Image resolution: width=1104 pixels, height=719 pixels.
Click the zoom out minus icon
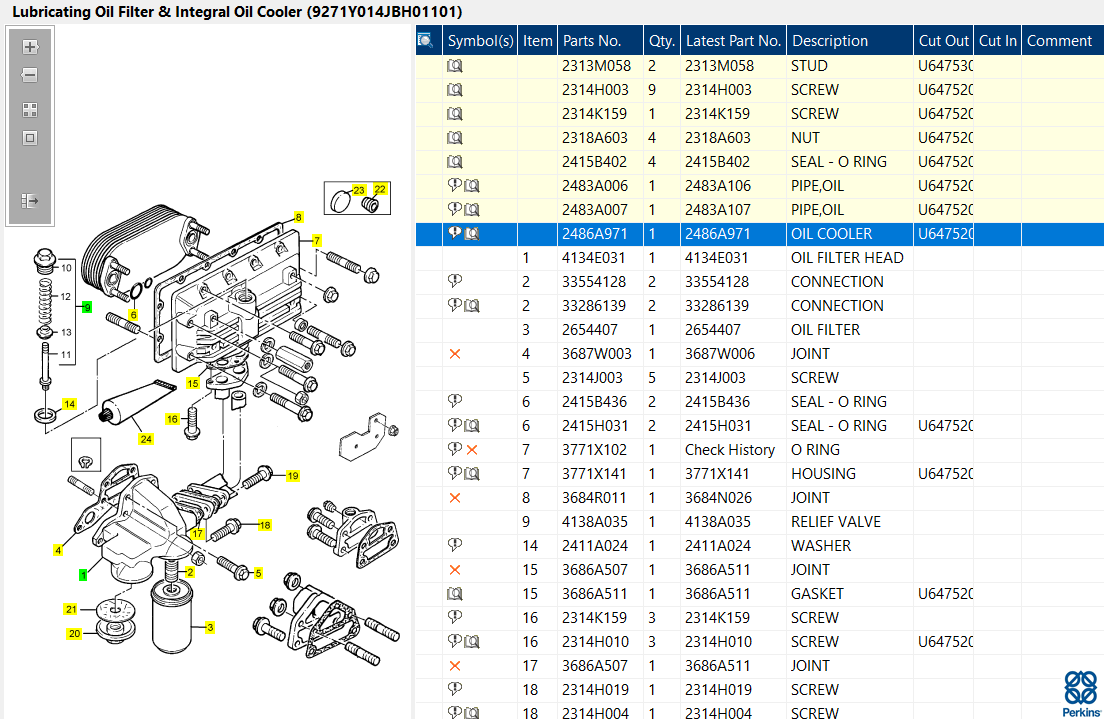tap(30, 75)
